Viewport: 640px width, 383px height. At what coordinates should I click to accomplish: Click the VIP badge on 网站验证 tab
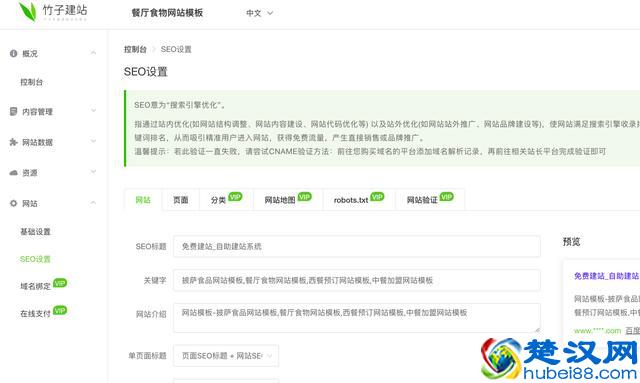447,196
